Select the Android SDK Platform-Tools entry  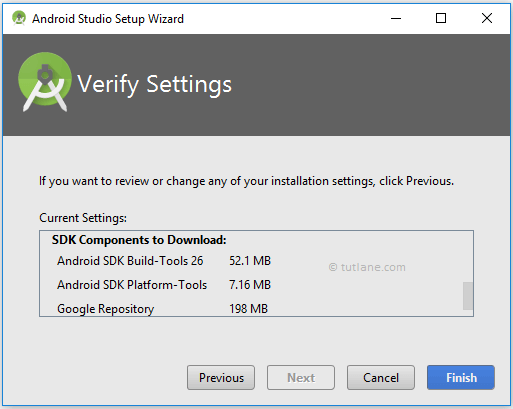click(132, 285)
